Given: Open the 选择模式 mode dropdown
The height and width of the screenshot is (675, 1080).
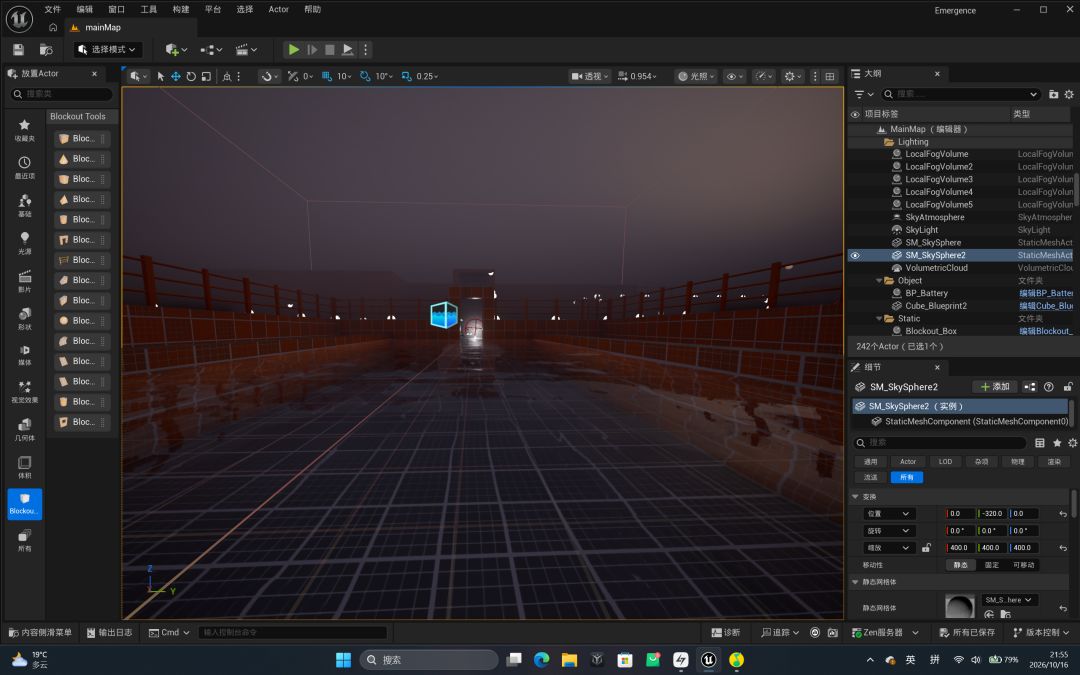Looking at the screenshot, I should point(107,50).
